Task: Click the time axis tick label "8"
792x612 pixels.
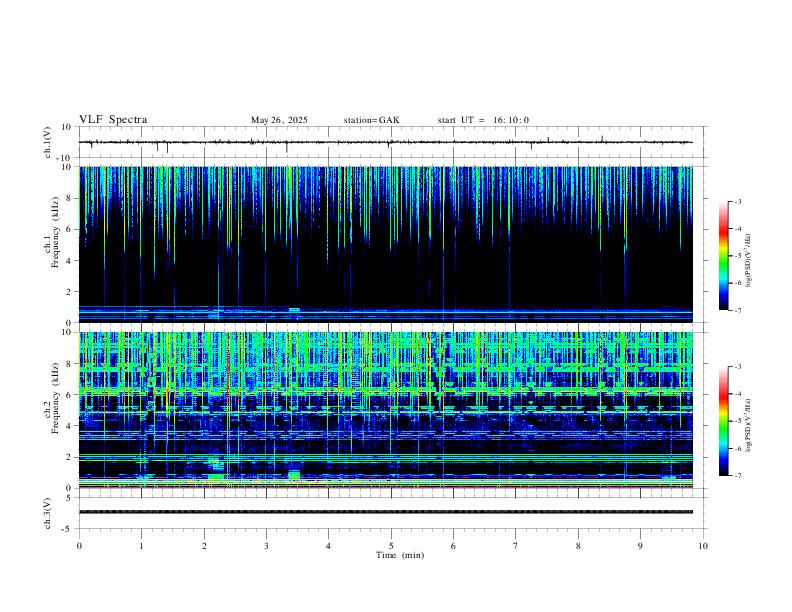Action: click(x=578, y=546)
